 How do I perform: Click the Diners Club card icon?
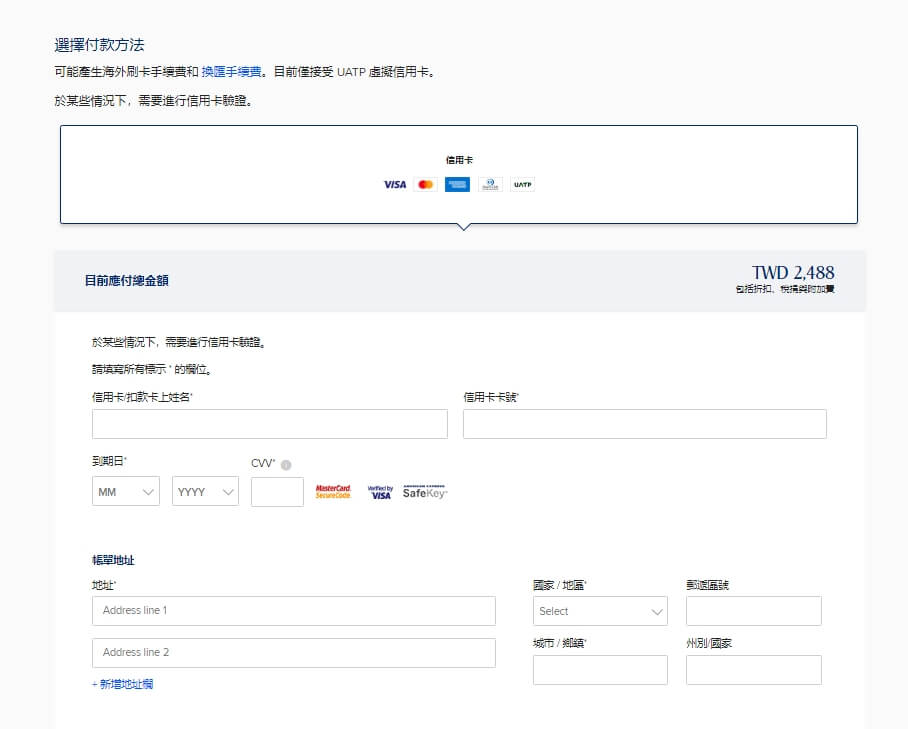pos(489,185)
